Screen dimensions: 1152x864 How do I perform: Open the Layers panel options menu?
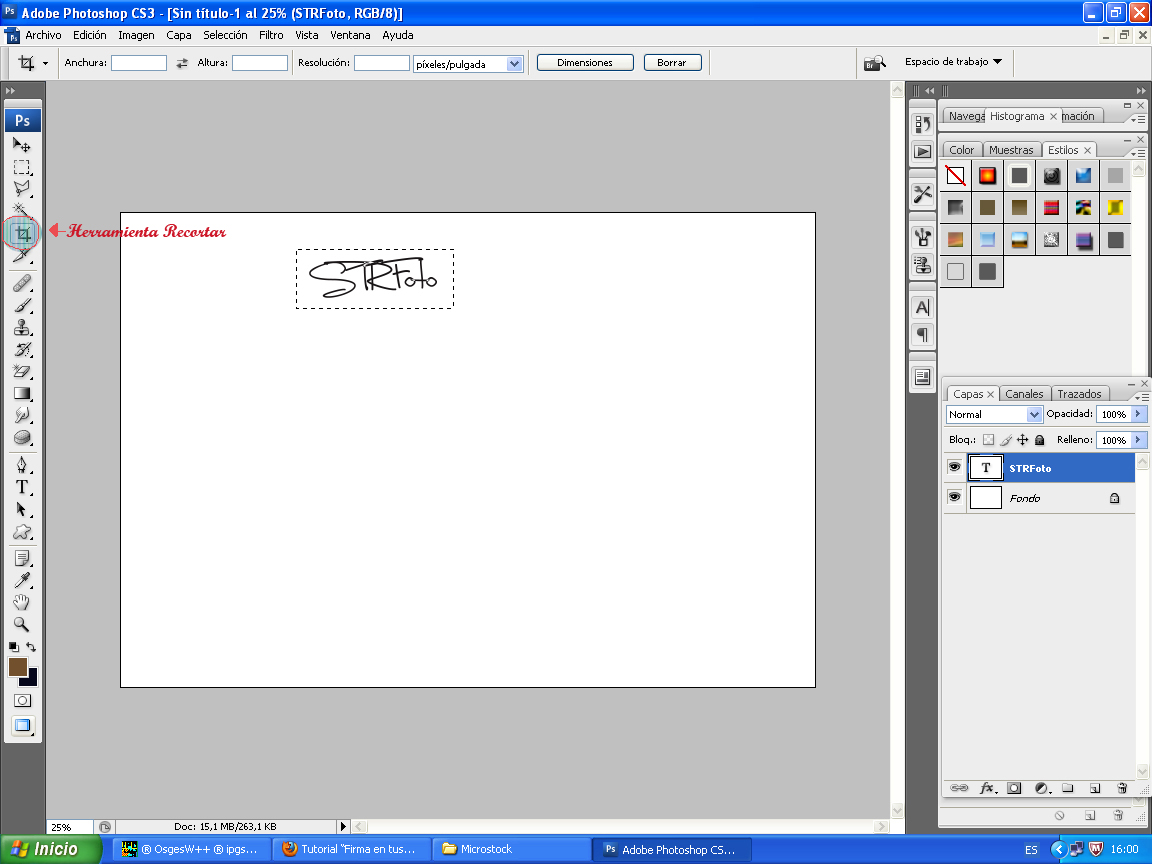pos(1142,397)
